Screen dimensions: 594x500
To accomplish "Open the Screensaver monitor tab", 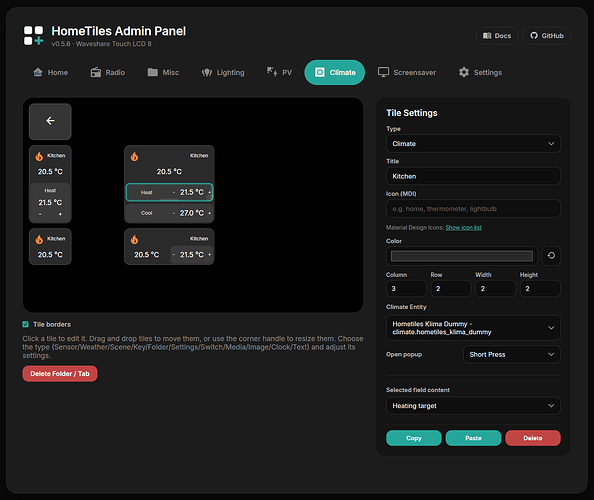I will click(407, 72).
